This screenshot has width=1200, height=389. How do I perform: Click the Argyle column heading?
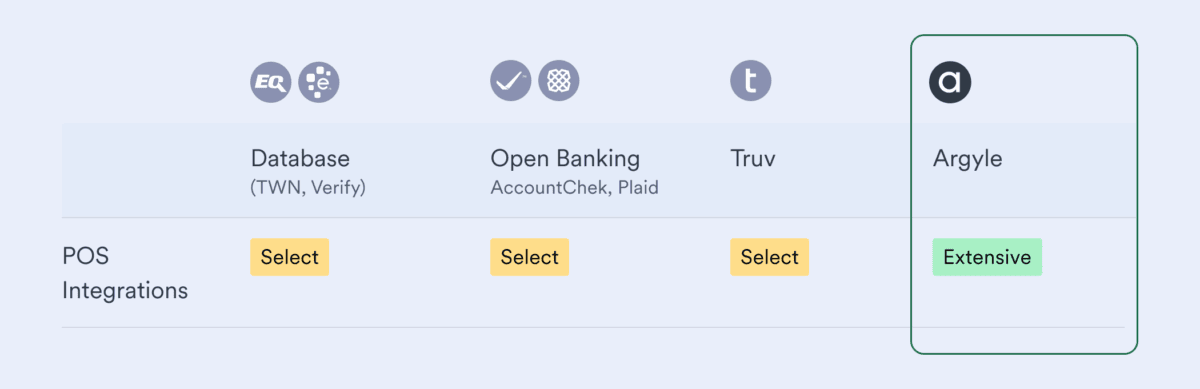click(967, 159)
